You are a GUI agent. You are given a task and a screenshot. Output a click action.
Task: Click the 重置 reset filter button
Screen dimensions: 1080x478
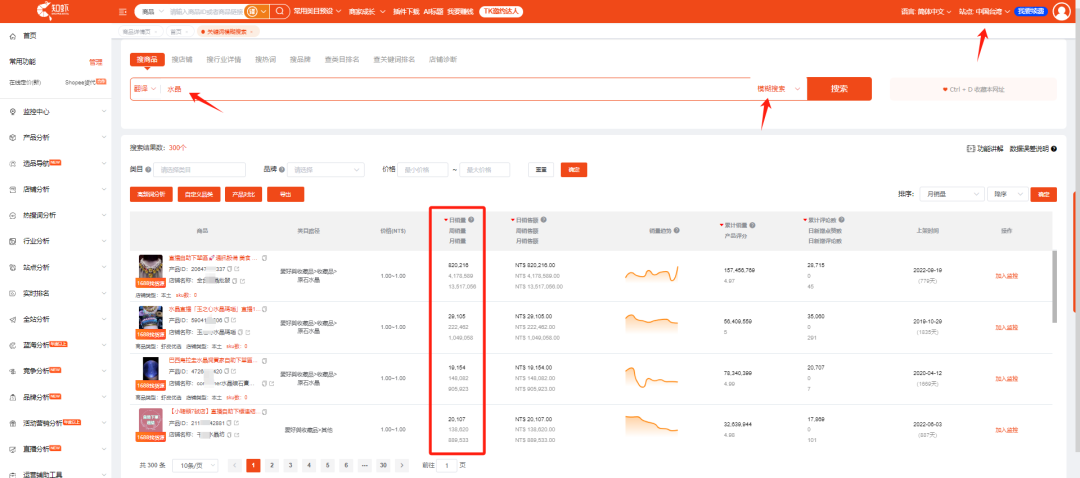541,169
